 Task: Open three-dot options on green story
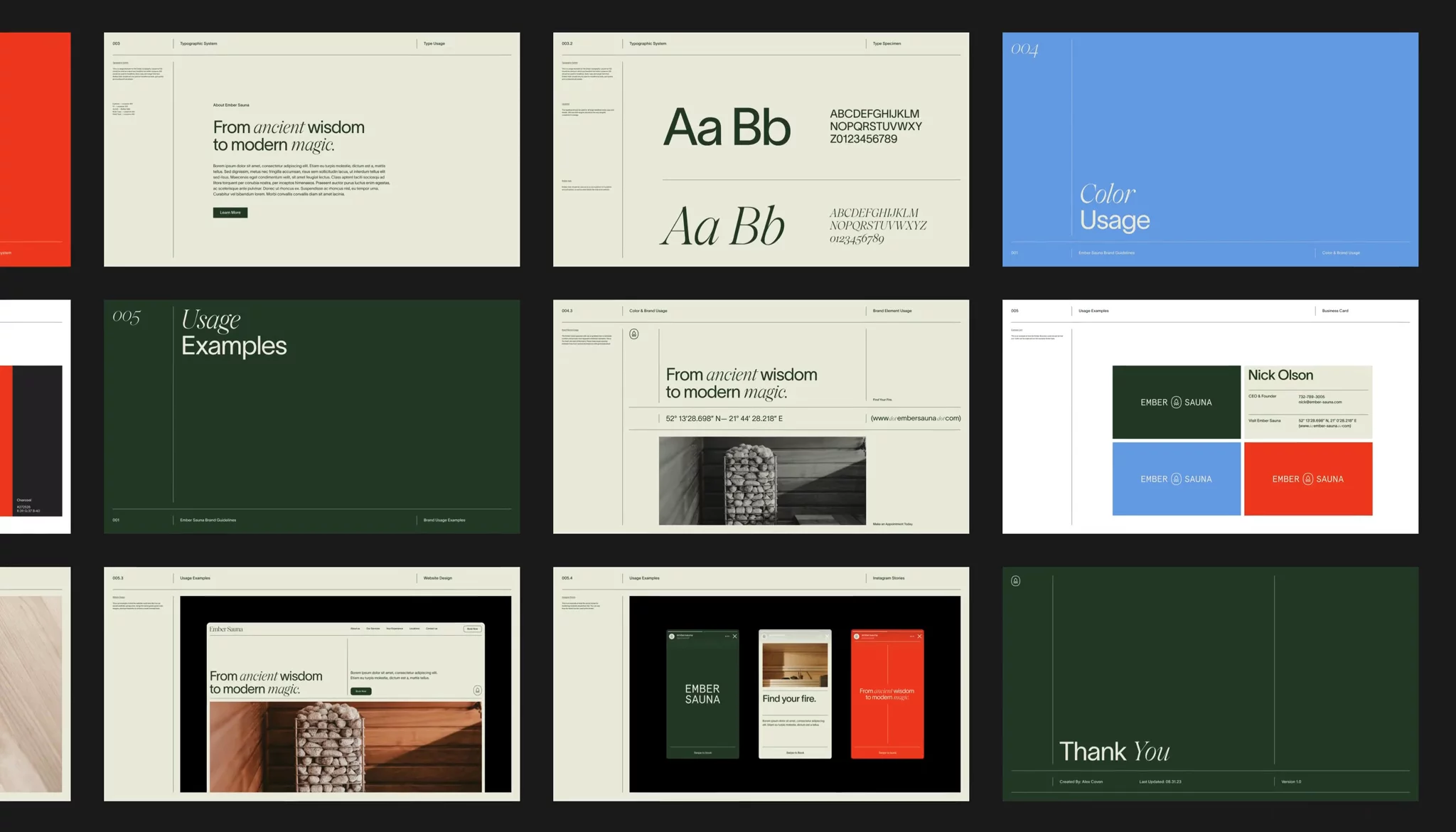pyautogui.click(x=727, y=636)
